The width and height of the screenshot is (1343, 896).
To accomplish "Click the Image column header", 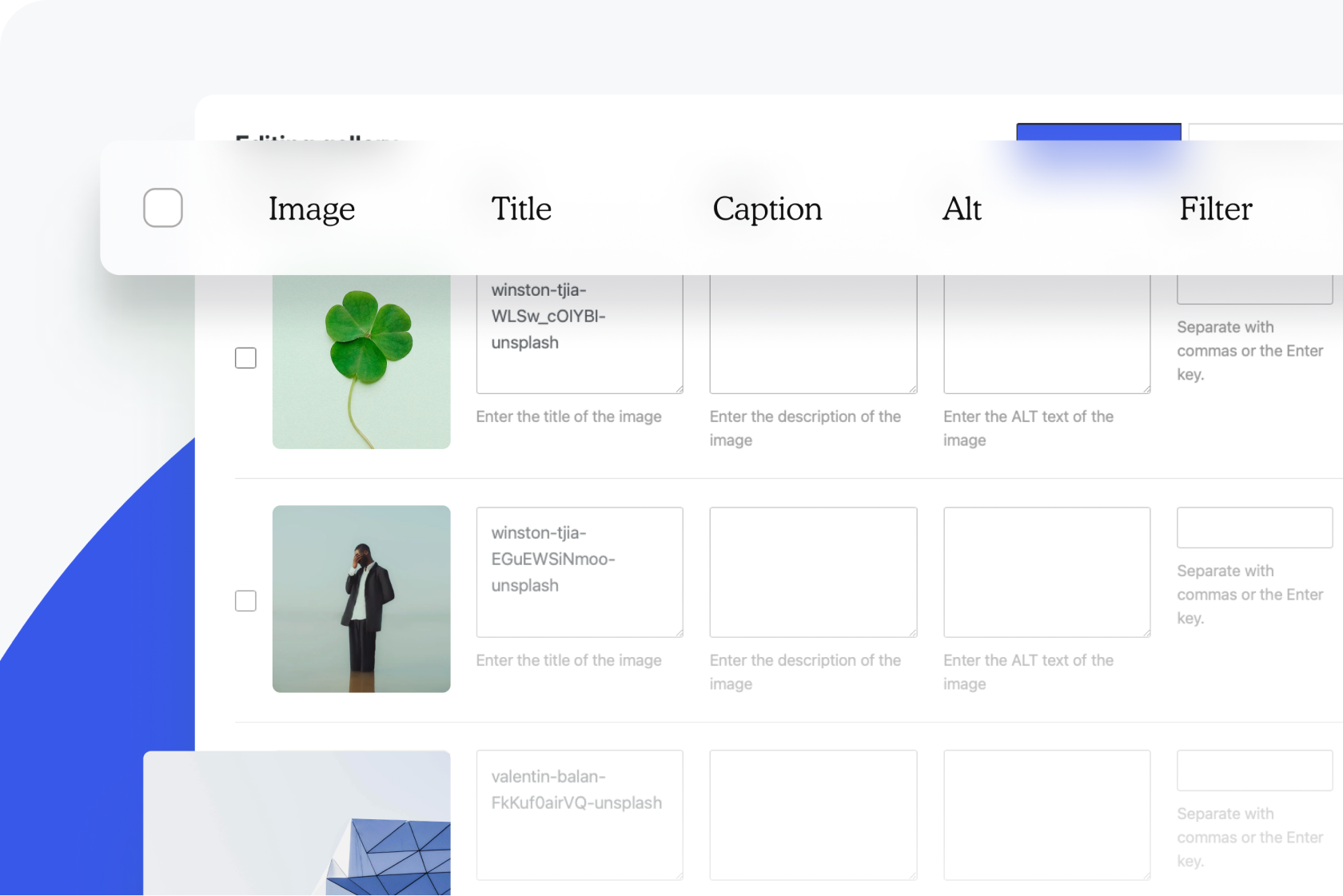I will pos(311,209).
